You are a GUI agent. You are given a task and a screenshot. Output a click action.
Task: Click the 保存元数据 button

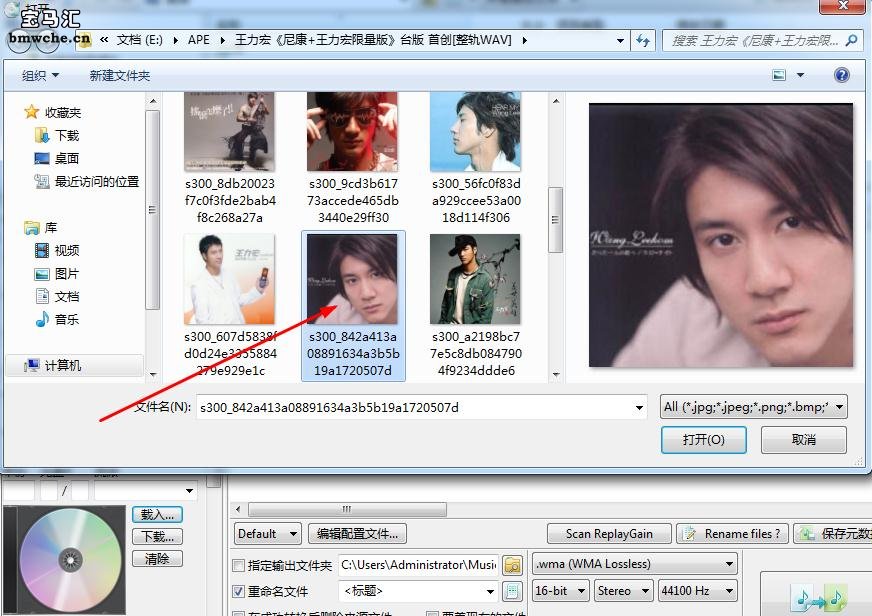833,534
